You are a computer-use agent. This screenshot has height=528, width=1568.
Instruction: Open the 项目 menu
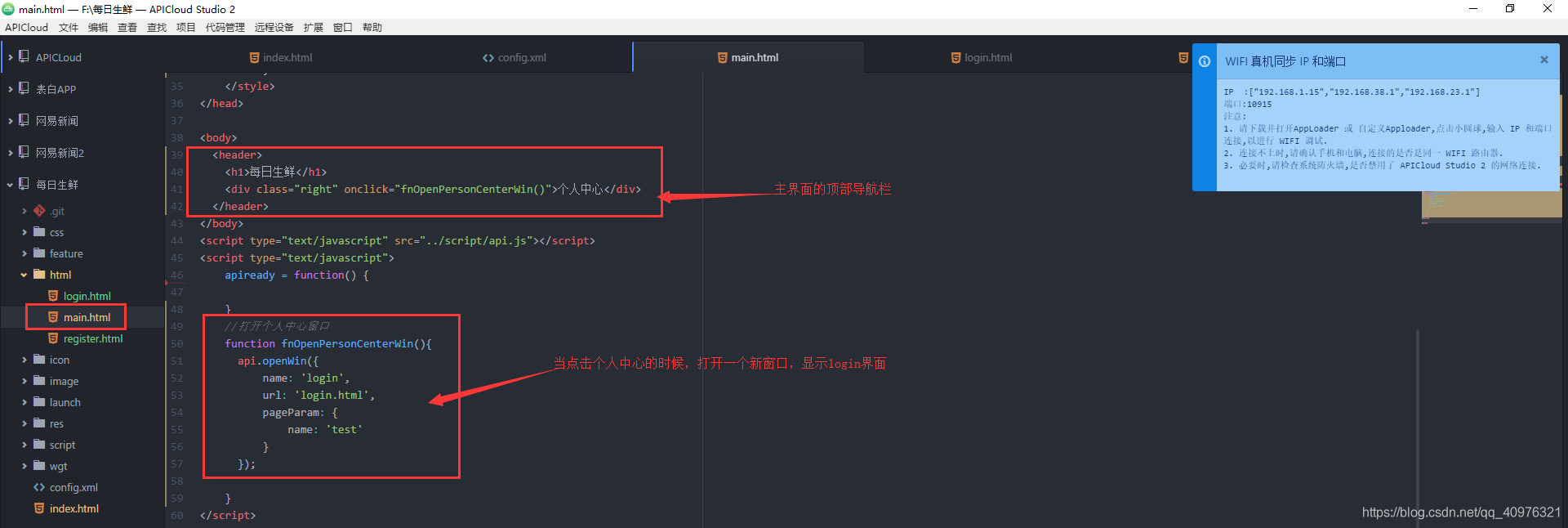tap(186, 27)
